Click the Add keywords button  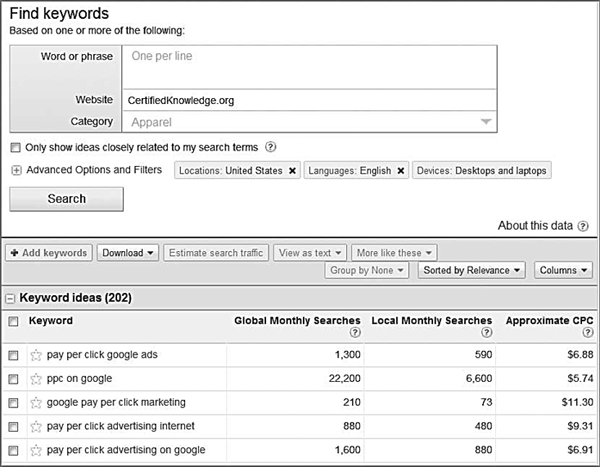(49, 253)
